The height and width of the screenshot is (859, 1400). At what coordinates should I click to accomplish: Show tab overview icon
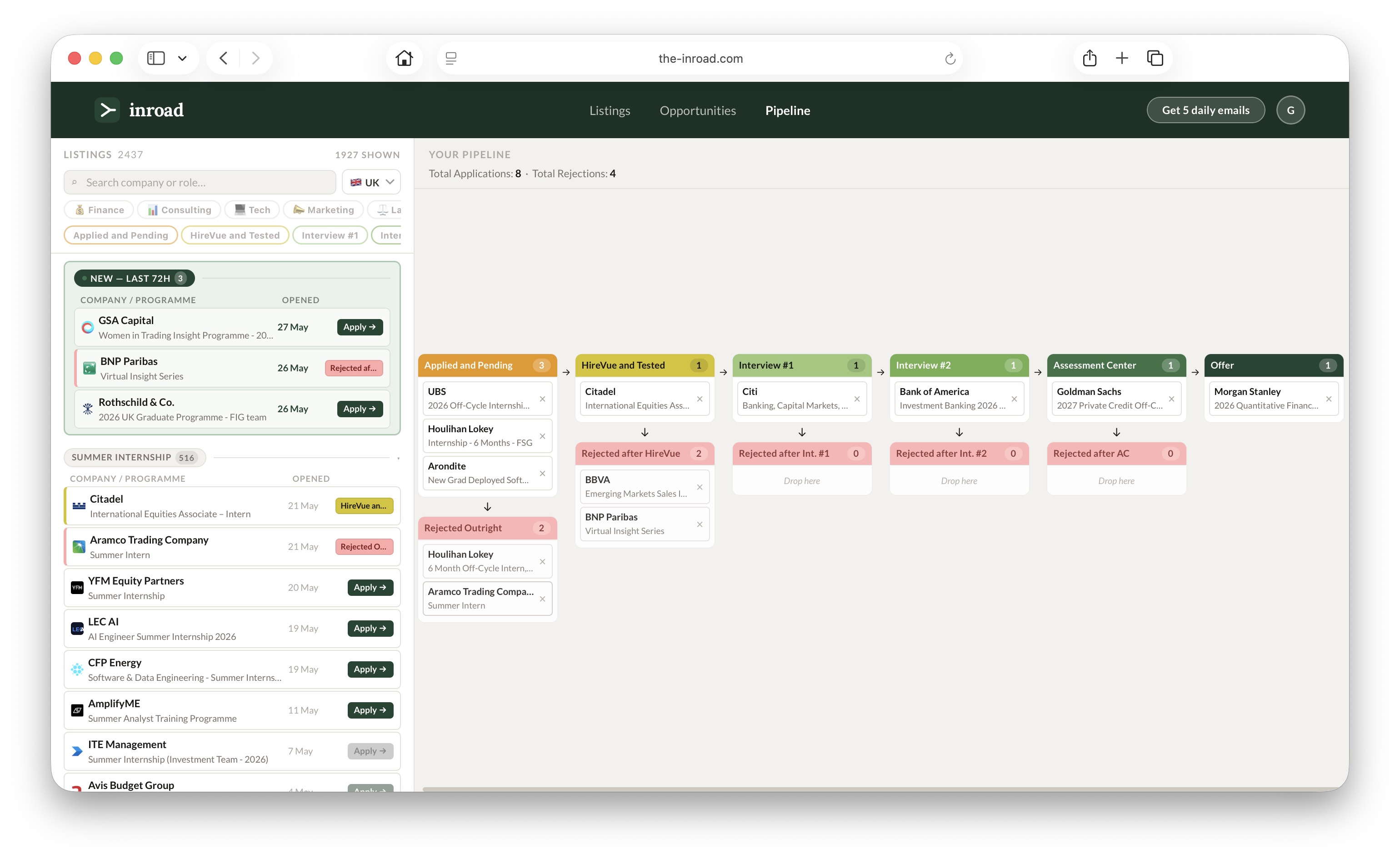(1155, 58)
